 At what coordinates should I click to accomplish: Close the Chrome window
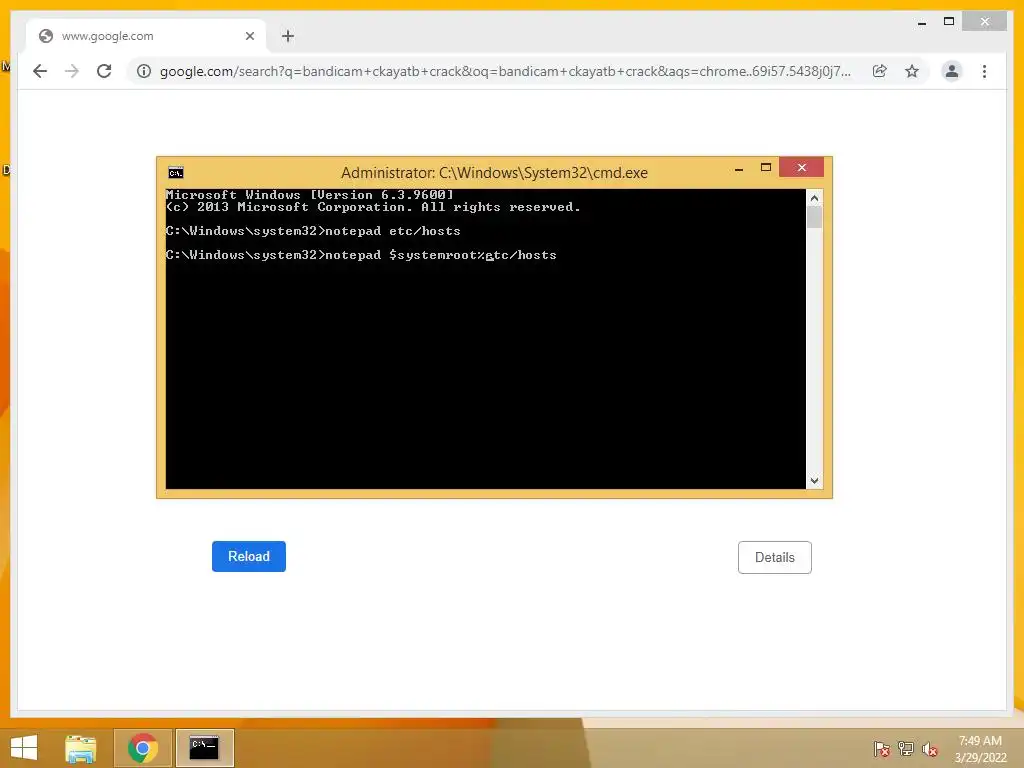985,22
